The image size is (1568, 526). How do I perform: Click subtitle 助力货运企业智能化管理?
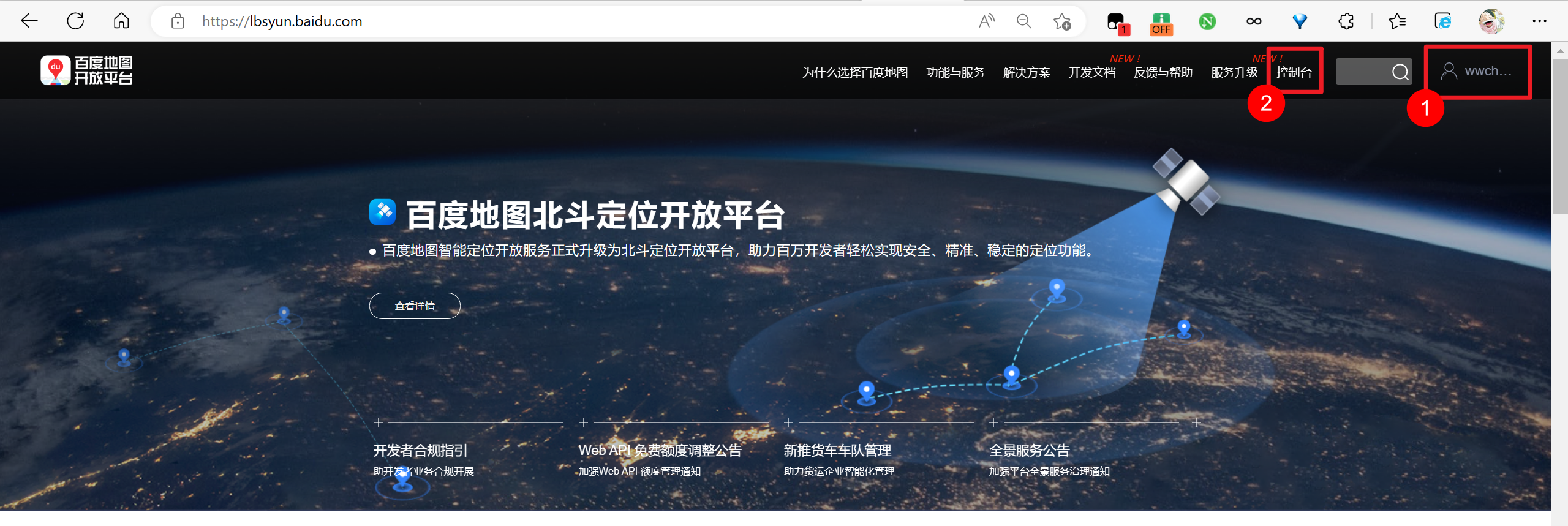pyautogui.click(x=839, y=472)
